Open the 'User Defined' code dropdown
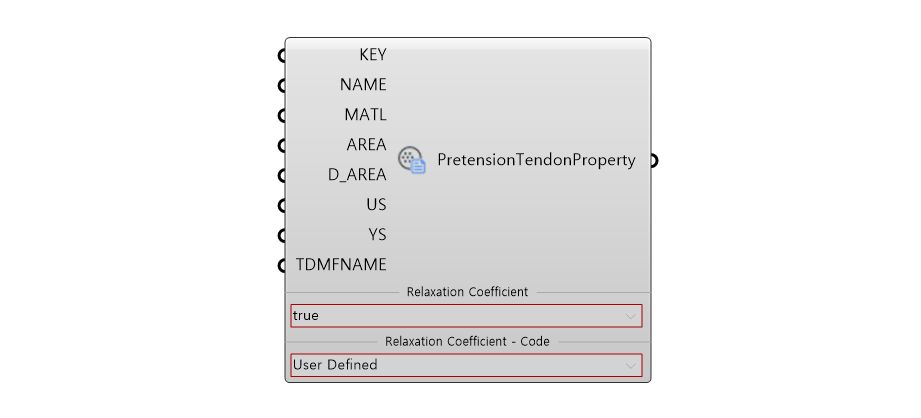Screen dimensions: 921x418 pyautogui.click(x=466, y=365)
